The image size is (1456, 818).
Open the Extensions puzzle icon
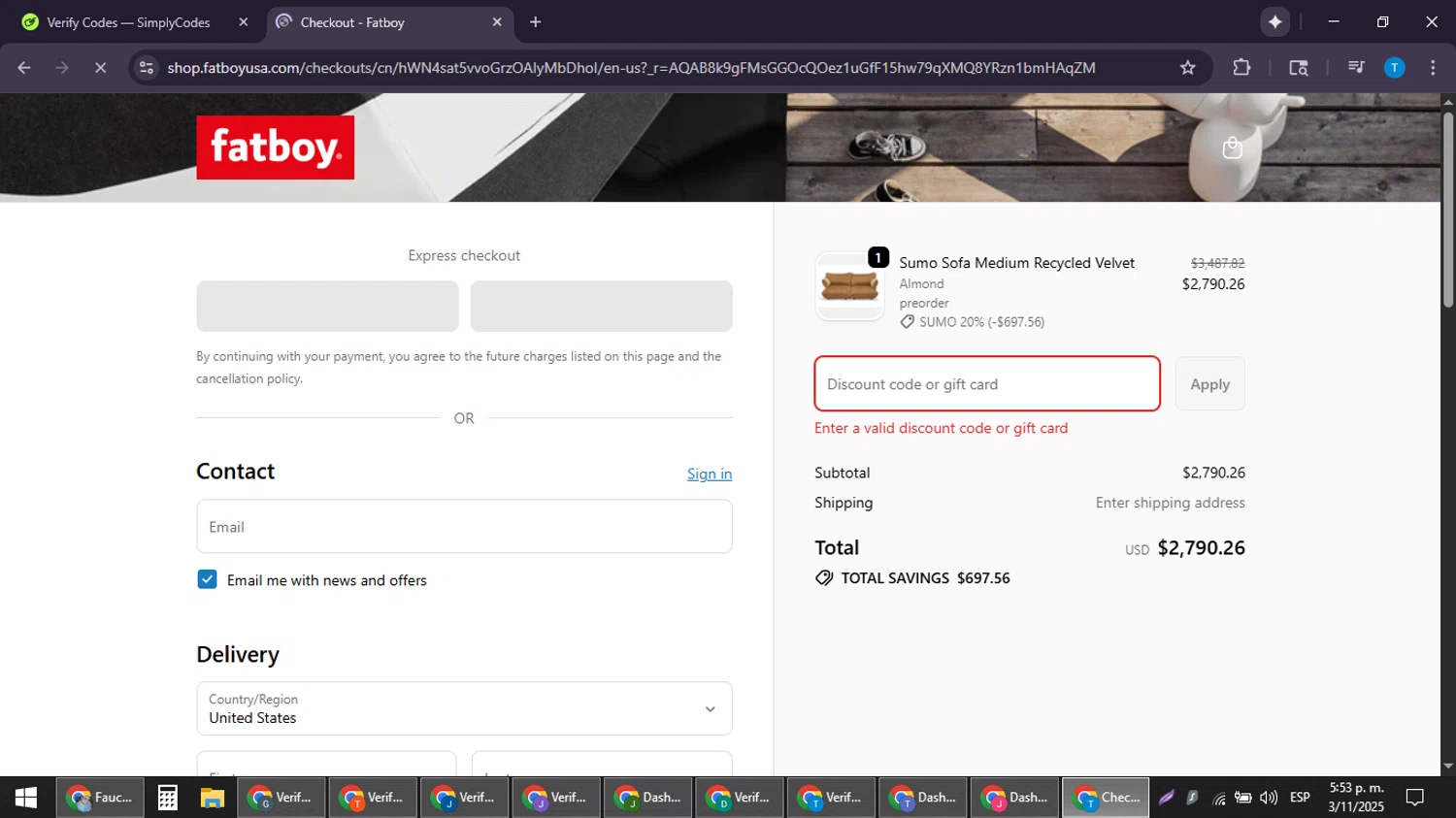click(x=1241, y=68)
